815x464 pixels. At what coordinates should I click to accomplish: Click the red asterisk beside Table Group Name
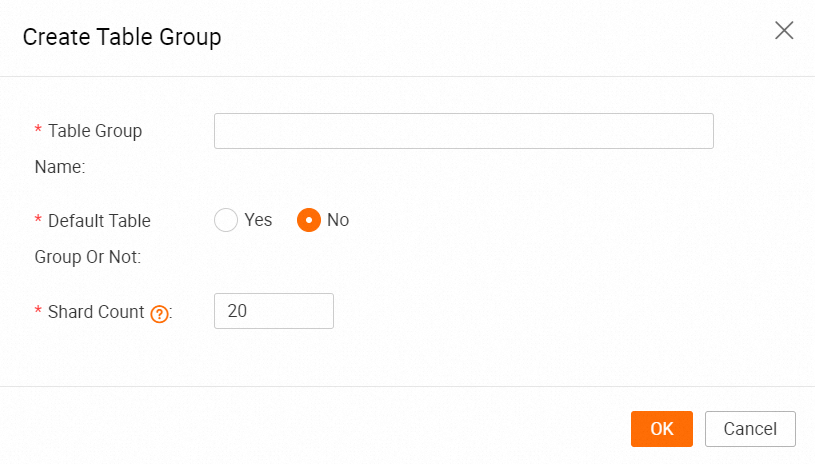[x=38, y=131]
